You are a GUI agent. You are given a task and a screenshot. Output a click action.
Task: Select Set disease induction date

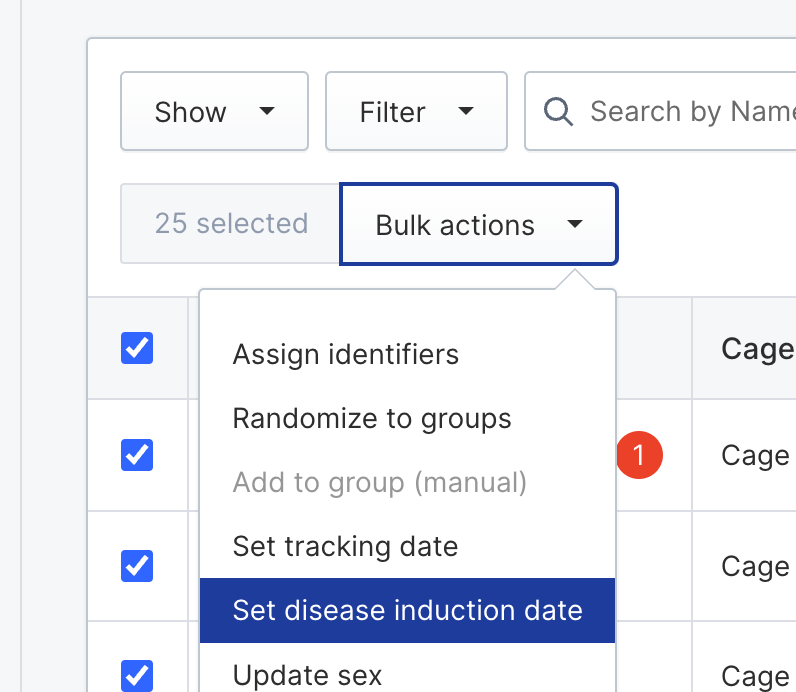coord(408,610)
